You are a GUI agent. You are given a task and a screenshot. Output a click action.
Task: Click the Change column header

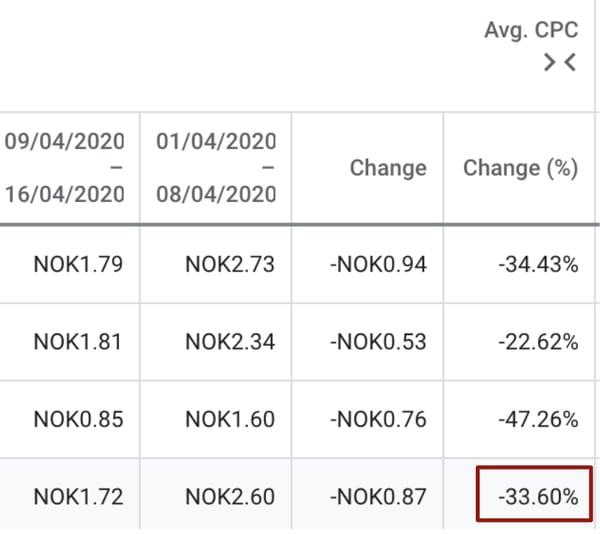click(388, 168)
